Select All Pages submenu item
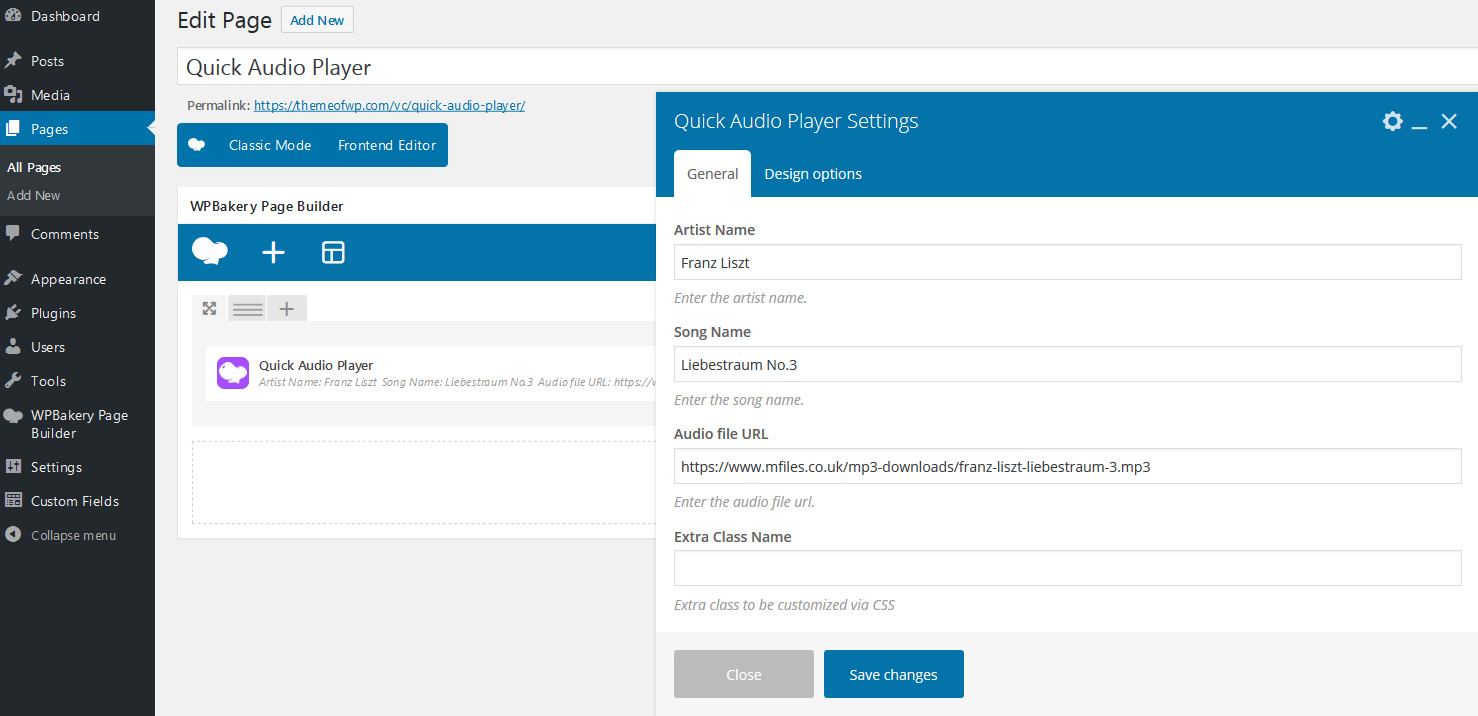The height and width of the screenshot is (716, 1478). [34, 167]
